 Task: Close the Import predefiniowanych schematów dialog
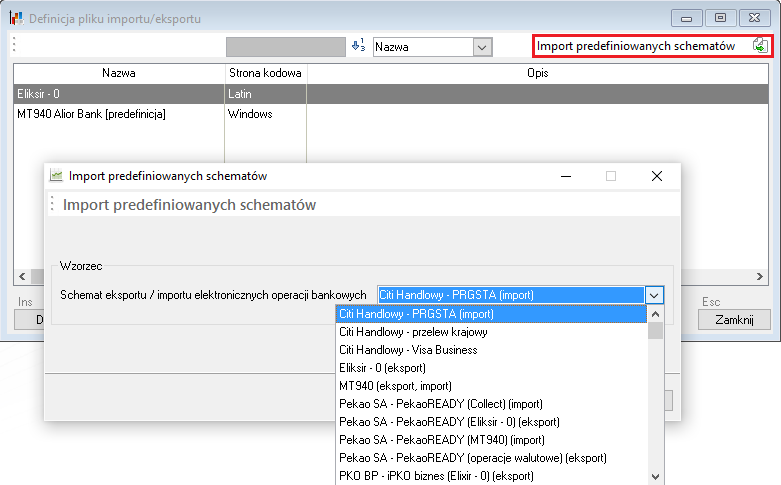(x=657, y=176)
